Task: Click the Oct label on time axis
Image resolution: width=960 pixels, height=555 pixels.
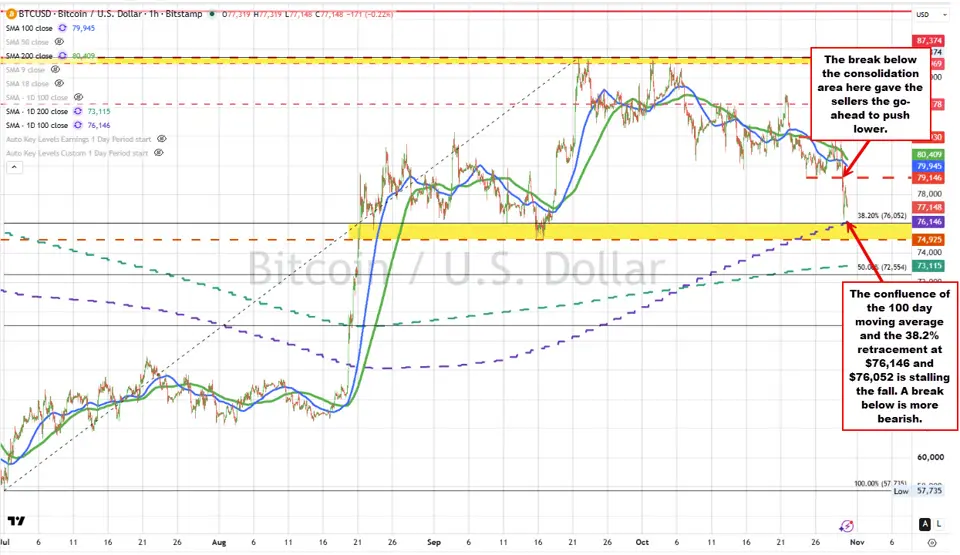Action: [642, 542]
